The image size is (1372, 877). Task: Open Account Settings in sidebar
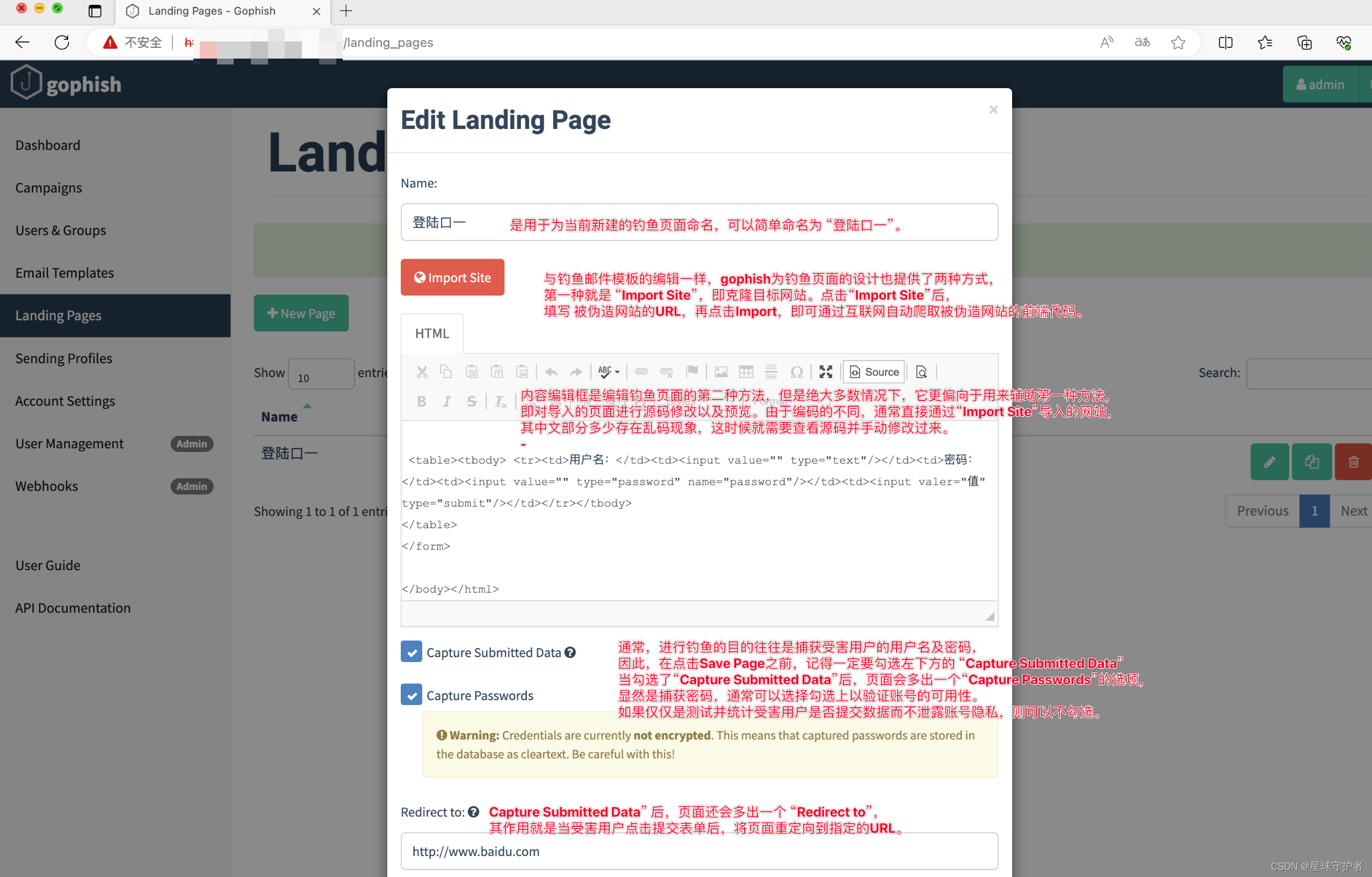point(65,401)
